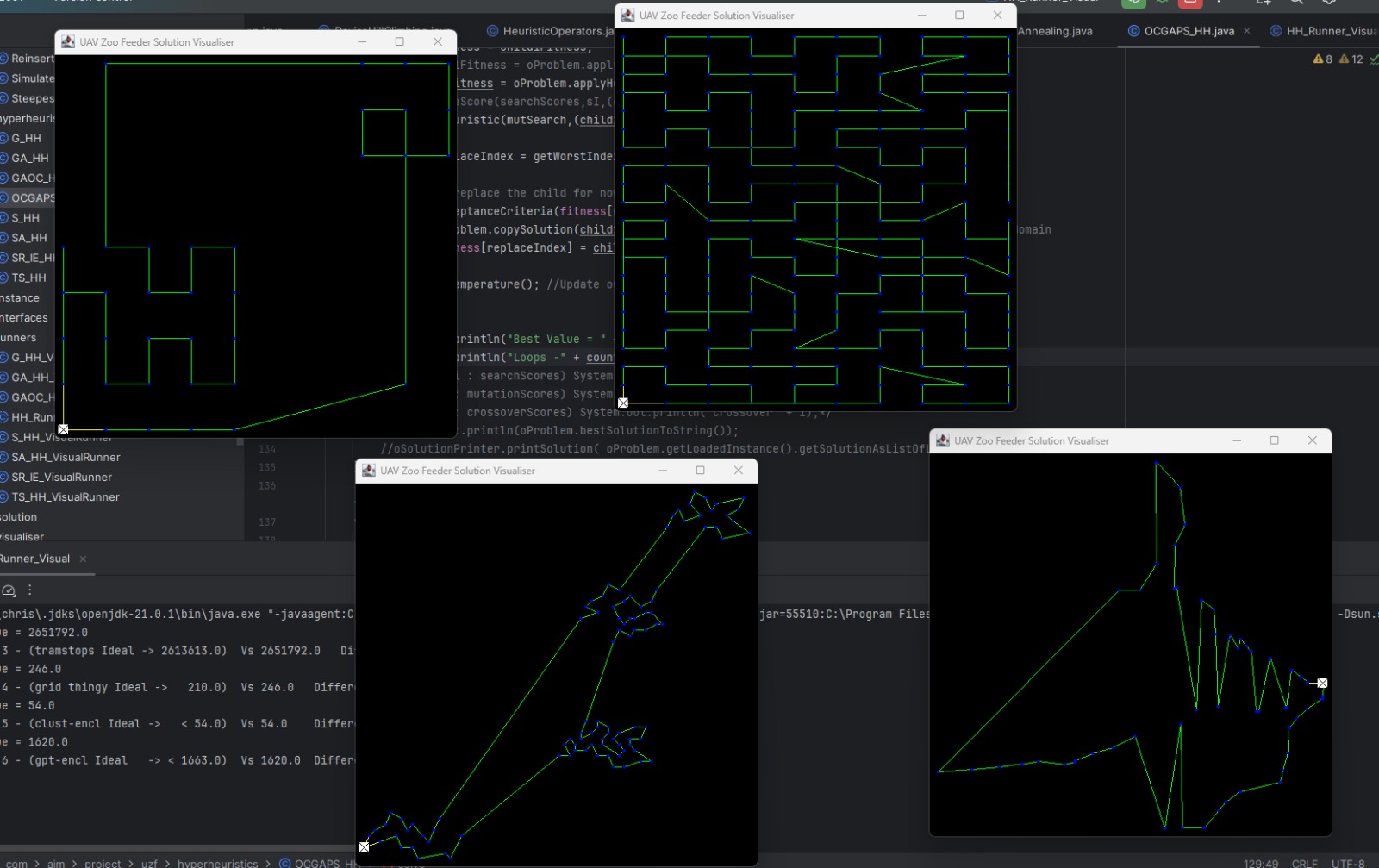Viewport: 1379px width, 868px height.
Task: Switch to the HH_Runner_Visual editor tab
Action: click(1327, 31)
